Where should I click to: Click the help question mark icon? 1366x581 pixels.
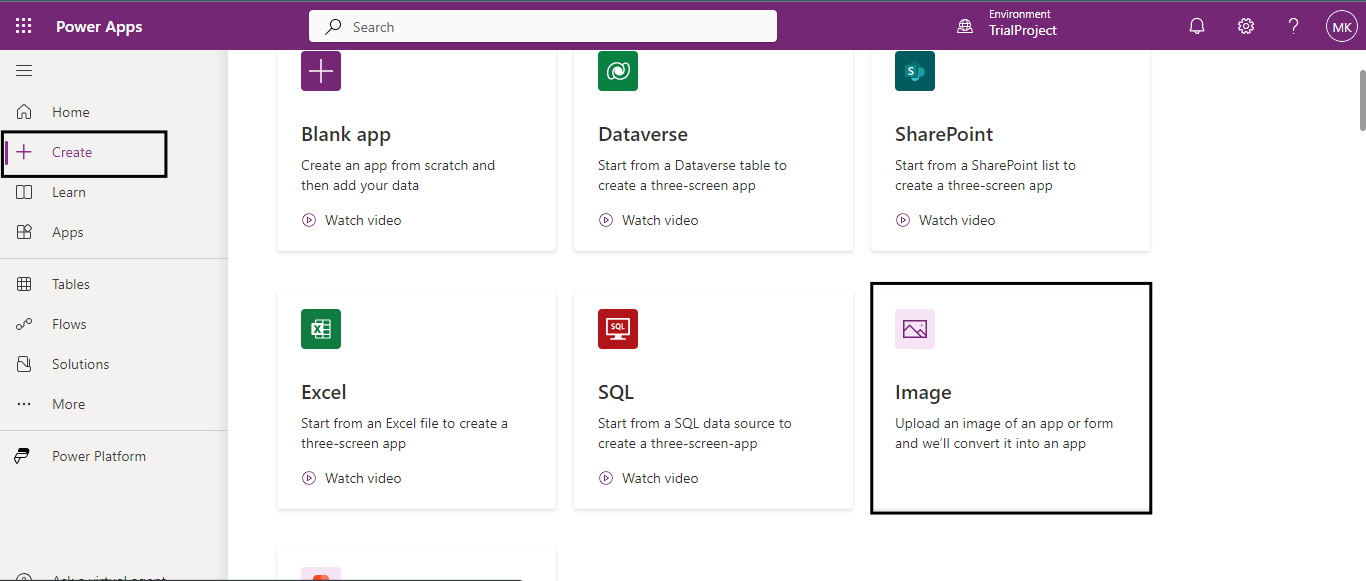point(1294,26)
